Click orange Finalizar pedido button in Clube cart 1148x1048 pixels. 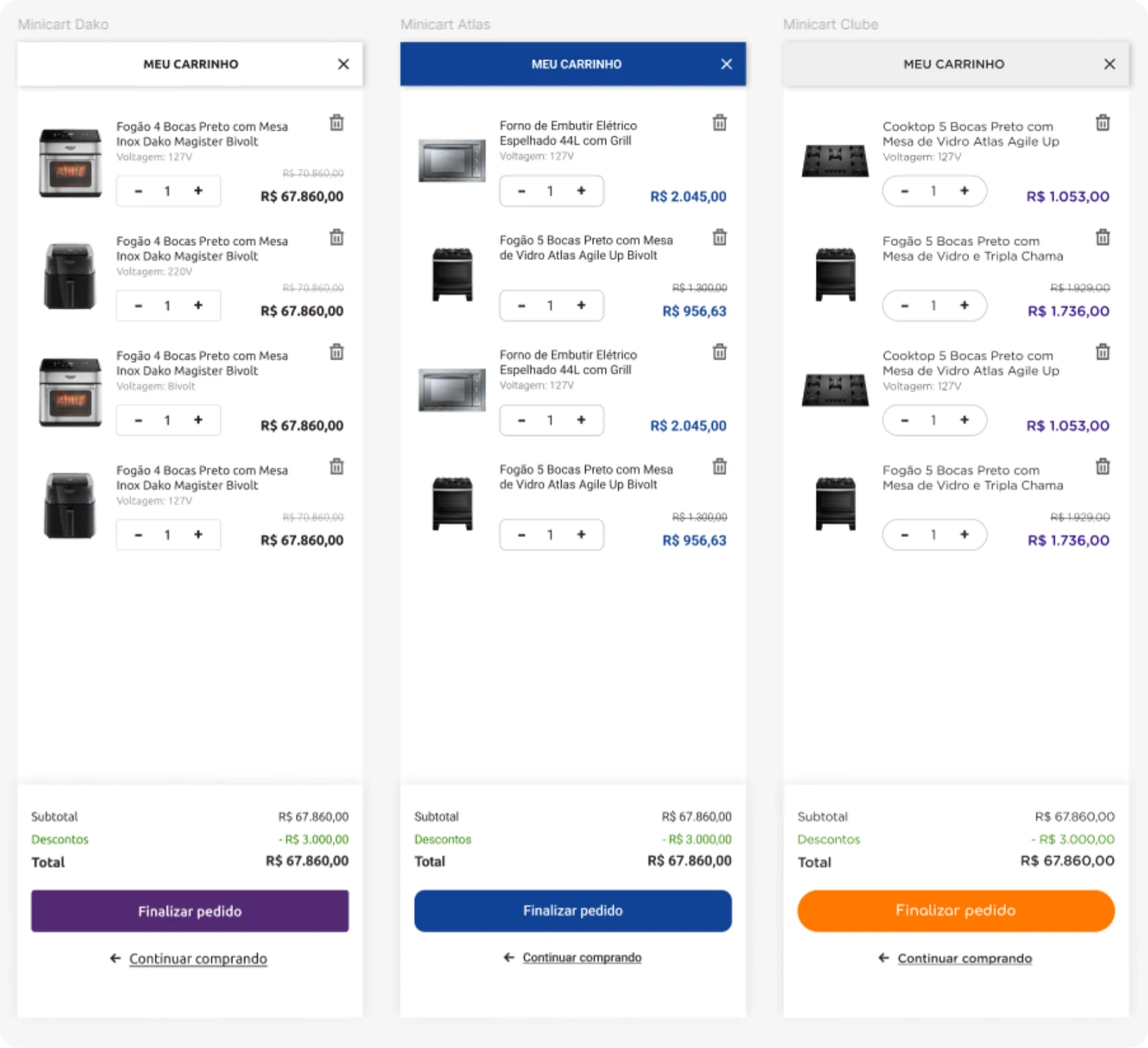956,911
